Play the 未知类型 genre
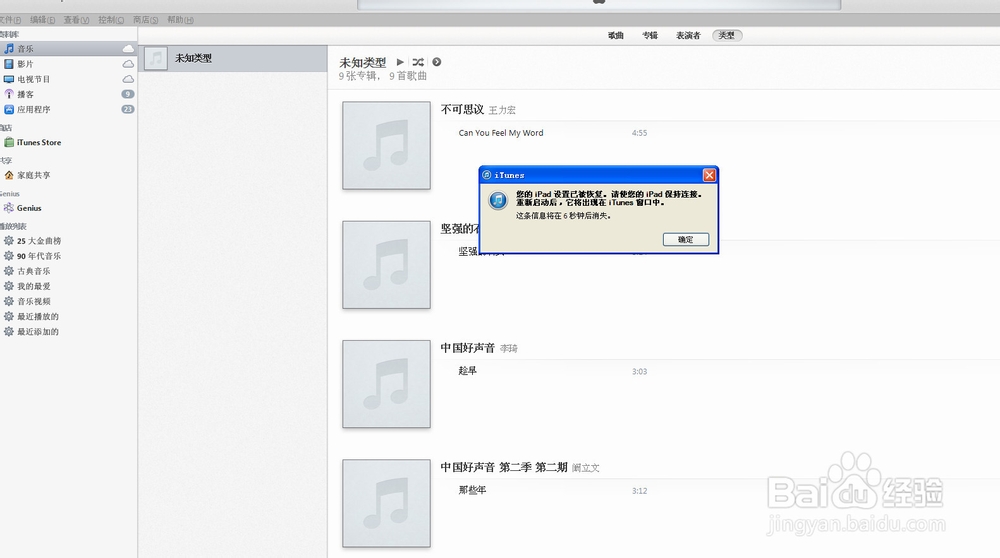 tap(400, 62)
